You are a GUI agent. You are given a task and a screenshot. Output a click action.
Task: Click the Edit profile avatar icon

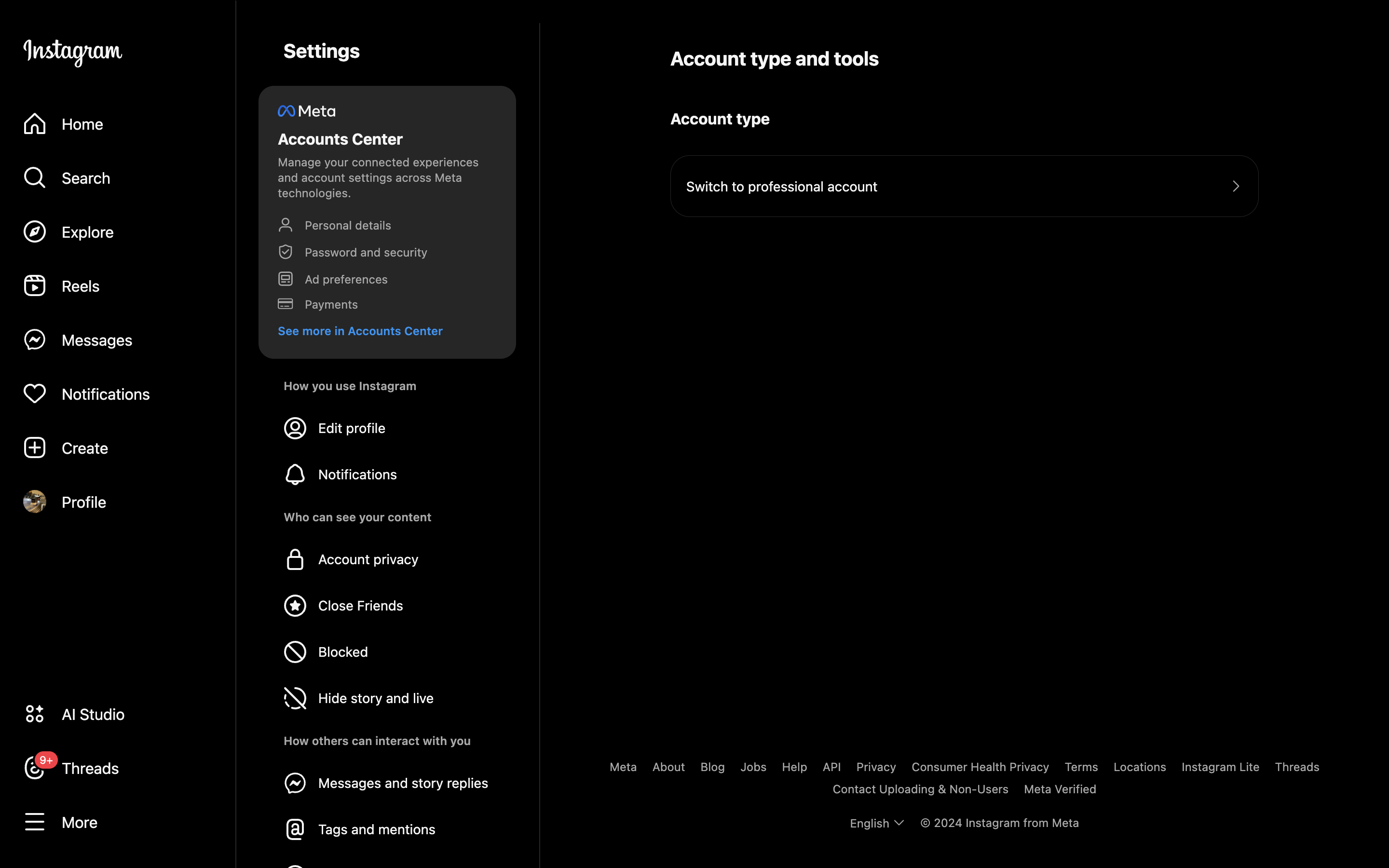tap(295, 428)
